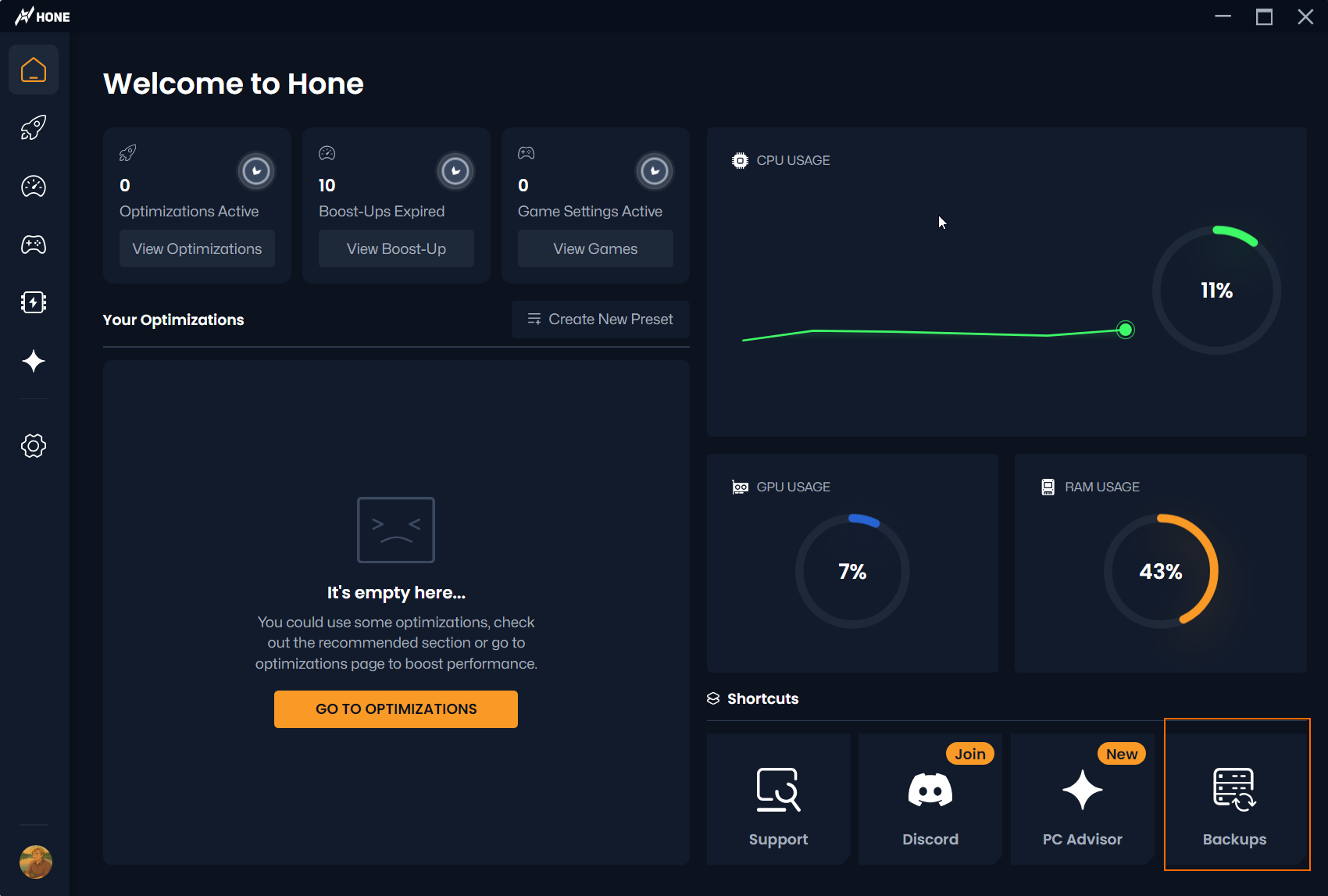The image size is (1328, 896).
Task: Click the GPU usage 7% gauge
Action: (x=852, y=571)
